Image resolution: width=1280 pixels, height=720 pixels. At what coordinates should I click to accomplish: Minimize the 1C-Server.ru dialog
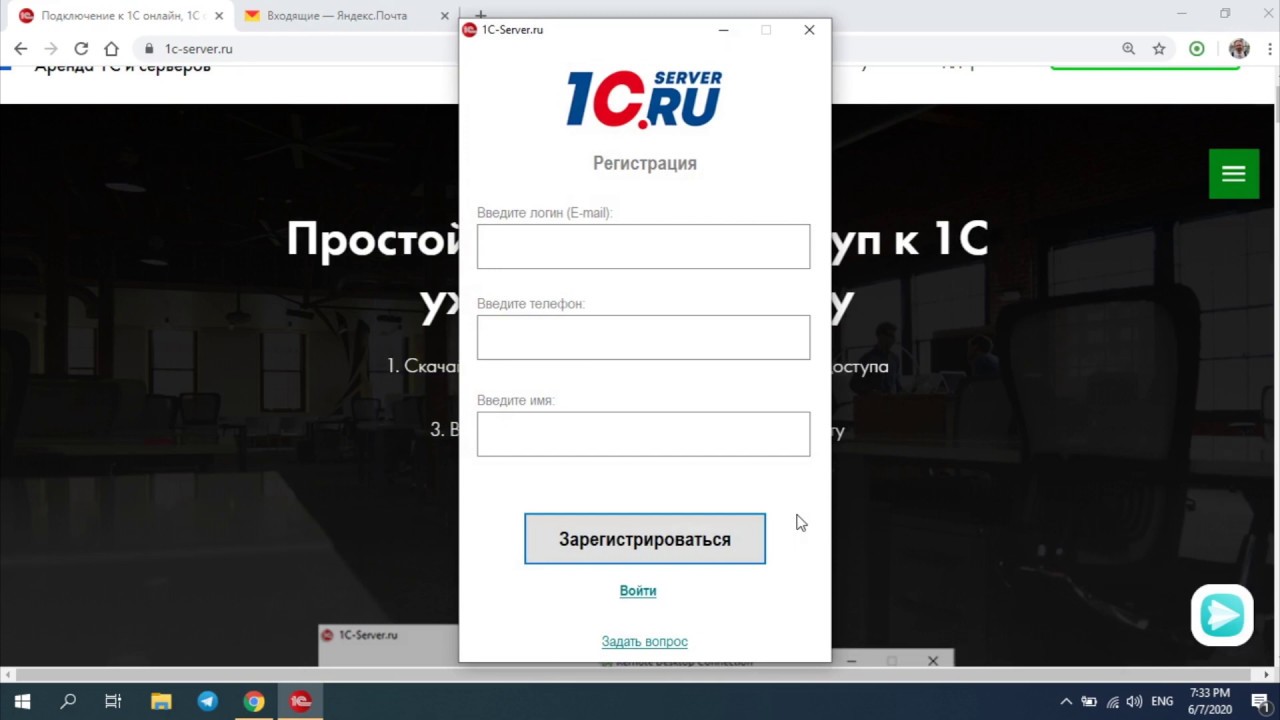click(x=724, y=30)
